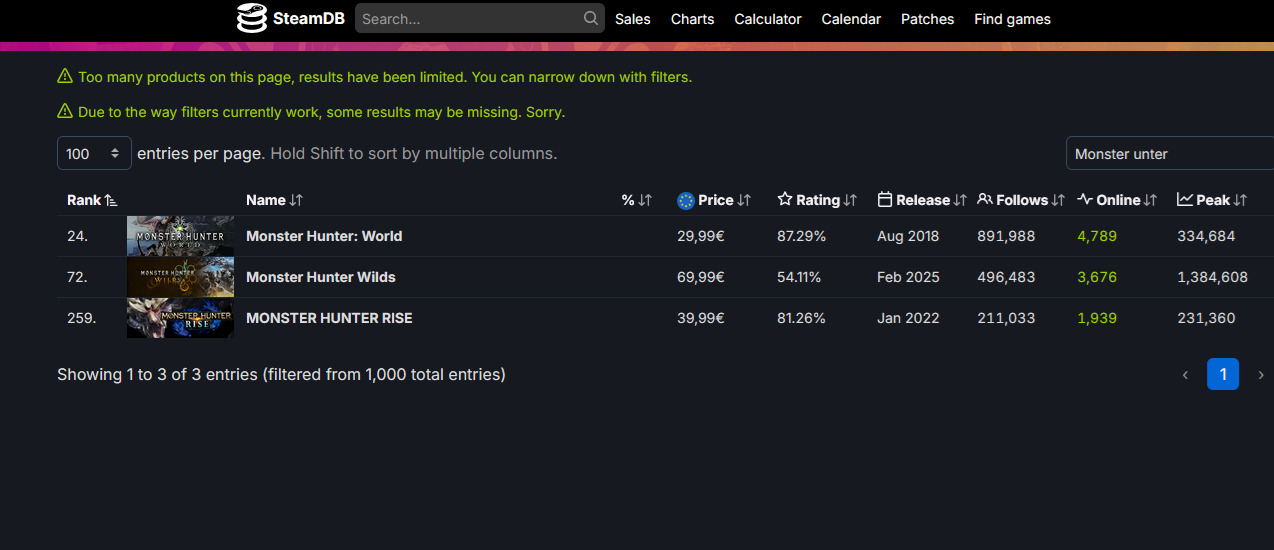Screen dimensions: 1274x550
Task: Select page 1 pagination button
Action: 1223,374
